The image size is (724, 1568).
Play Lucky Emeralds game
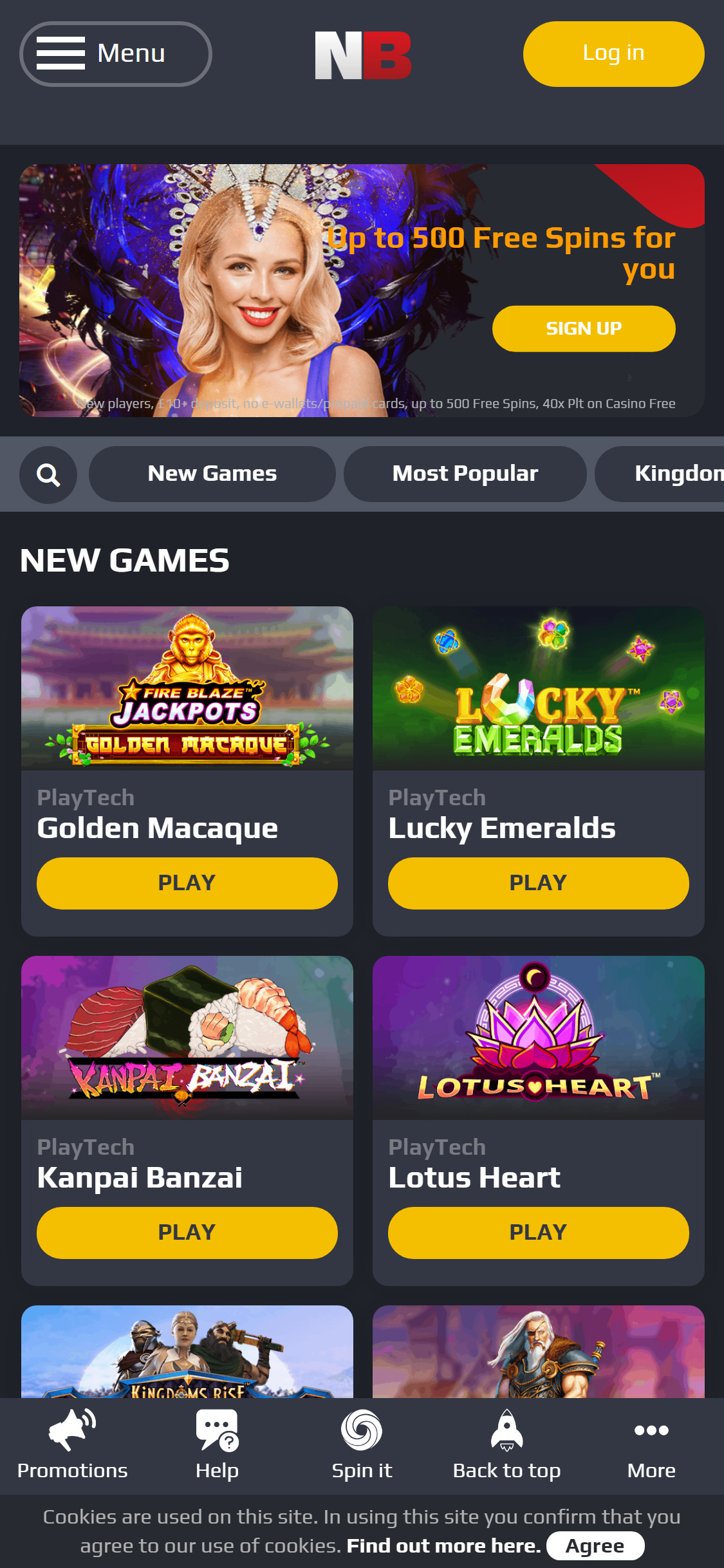click(x=539, y=883)
